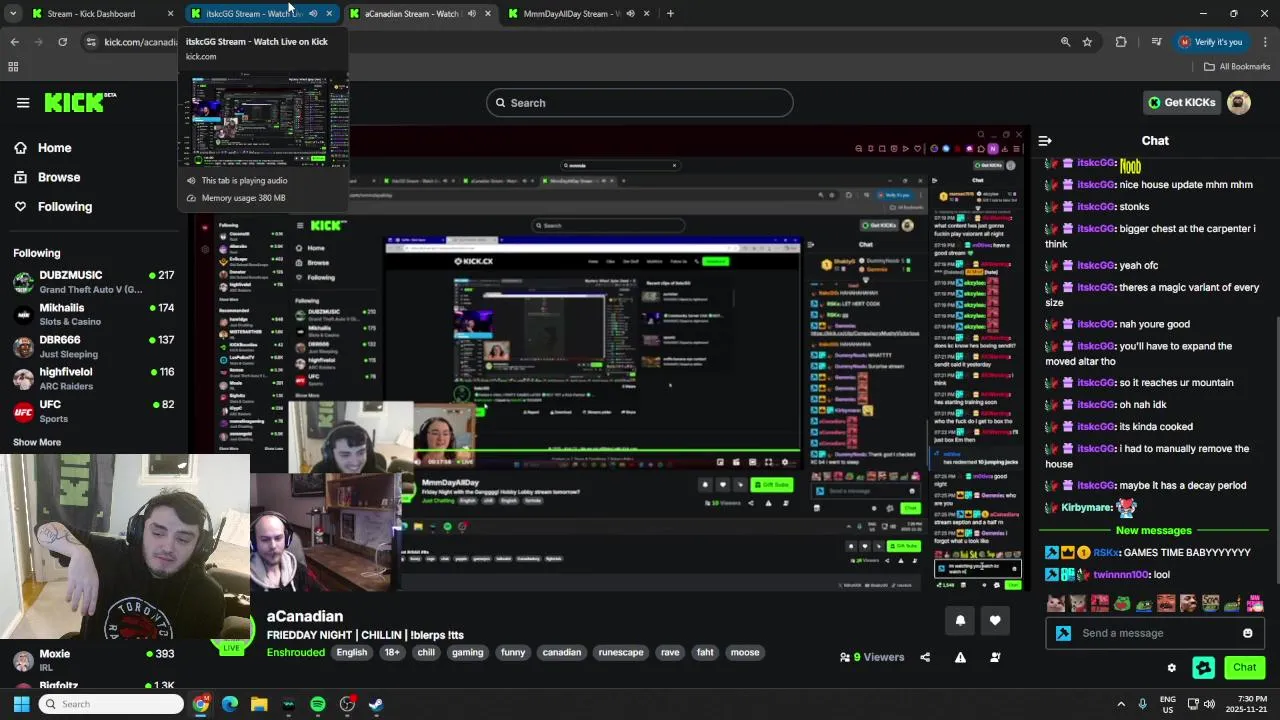Open DUBZMUSIC channel in Following list
This screenshot has height=720, width=1280.
point(93,282)
